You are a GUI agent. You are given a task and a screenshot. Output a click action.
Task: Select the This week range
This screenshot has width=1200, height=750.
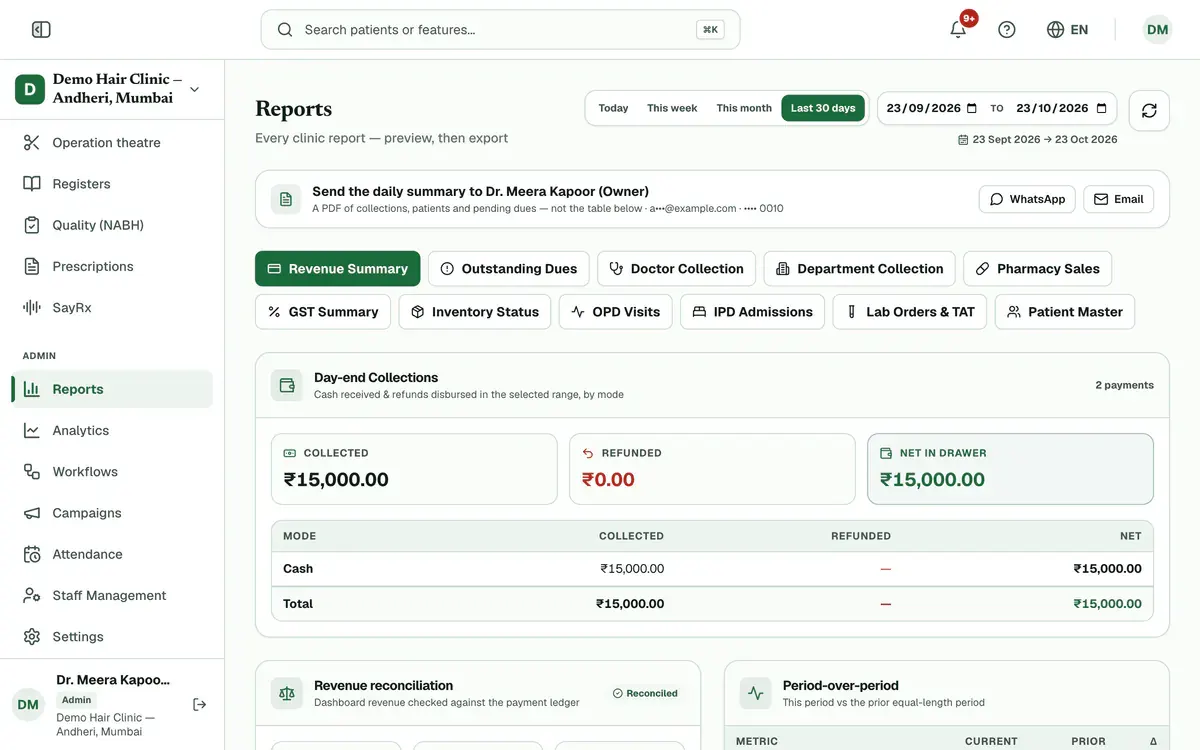[x=672, y=108]
